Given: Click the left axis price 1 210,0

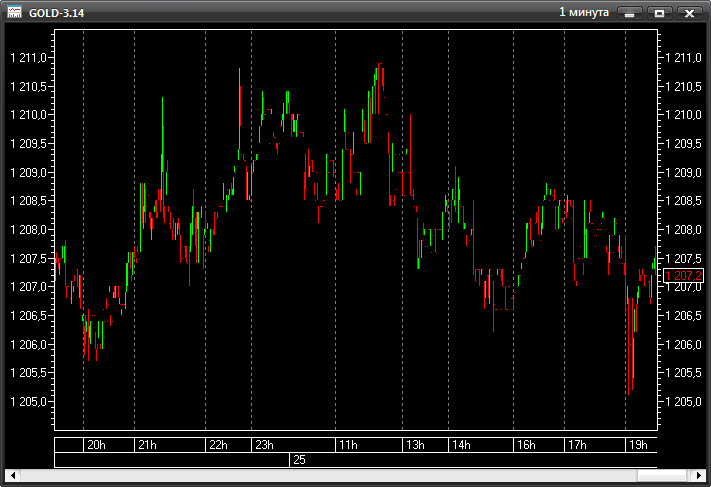Looking at the screenshot, I should coord(29,115).
